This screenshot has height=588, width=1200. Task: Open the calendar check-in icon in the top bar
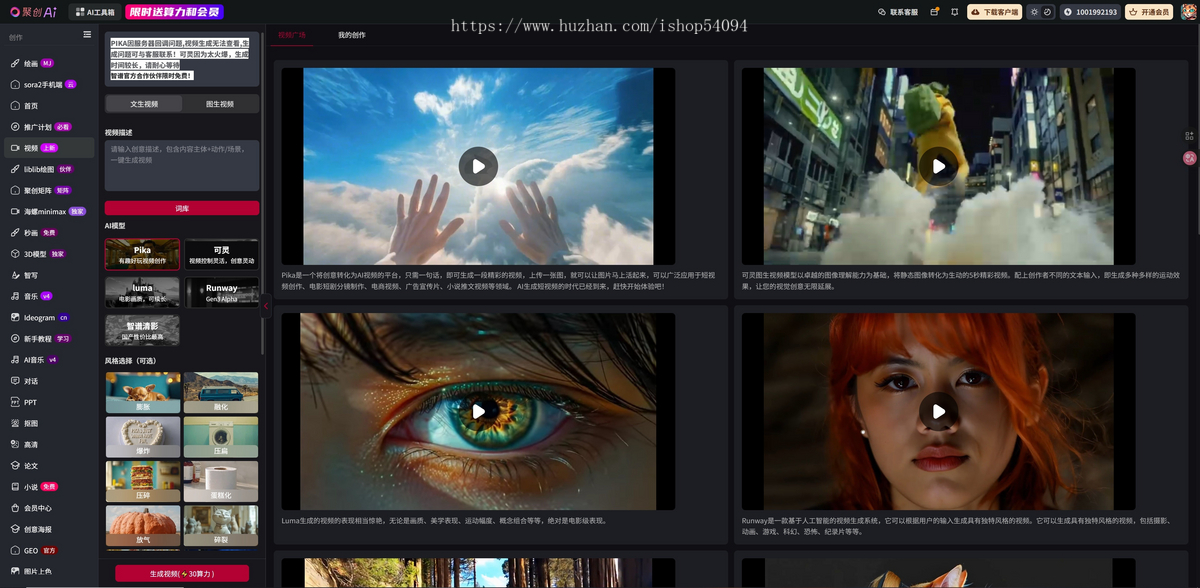point(935,12)
